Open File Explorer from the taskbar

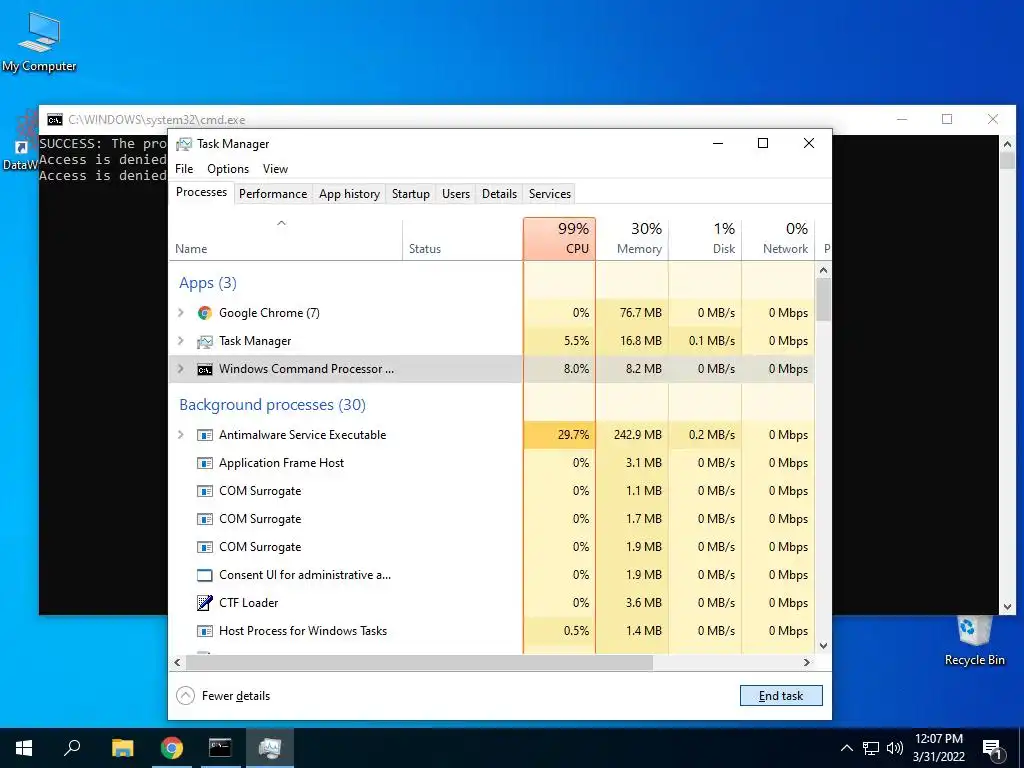(x=122, y=748)
